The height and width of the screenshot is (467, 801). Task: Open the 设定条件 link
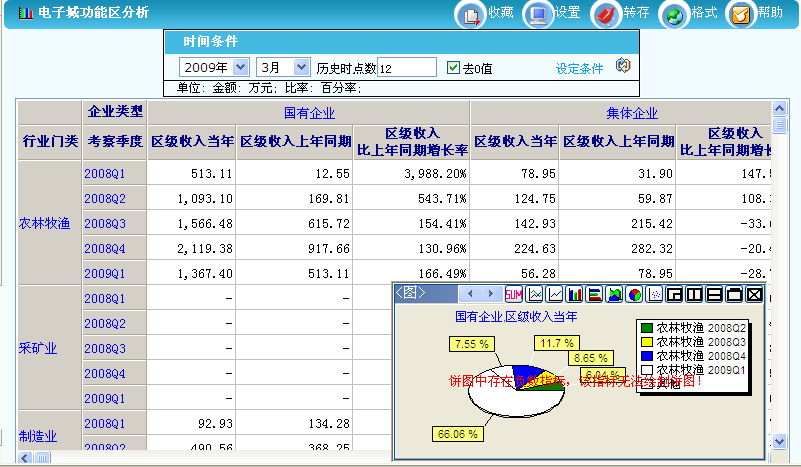point(580,68)
